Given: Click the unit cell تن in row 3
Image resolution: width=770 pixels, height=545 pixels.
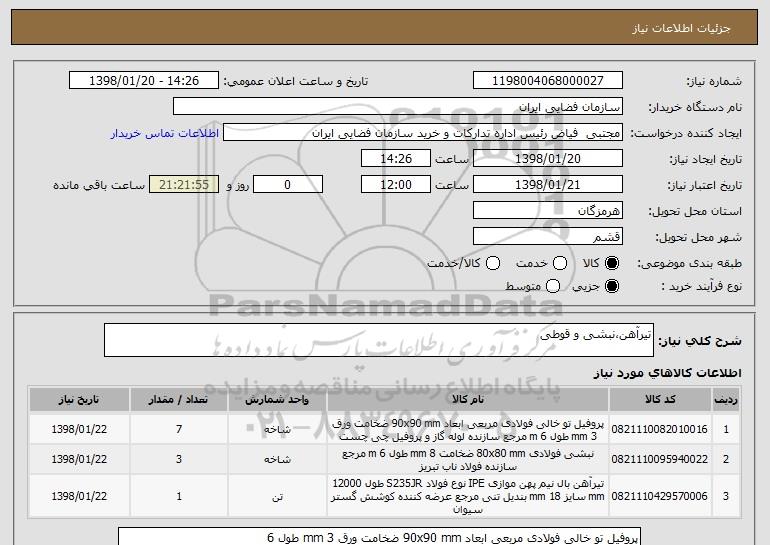Looking at the screenshot, I should click(277, 497).
